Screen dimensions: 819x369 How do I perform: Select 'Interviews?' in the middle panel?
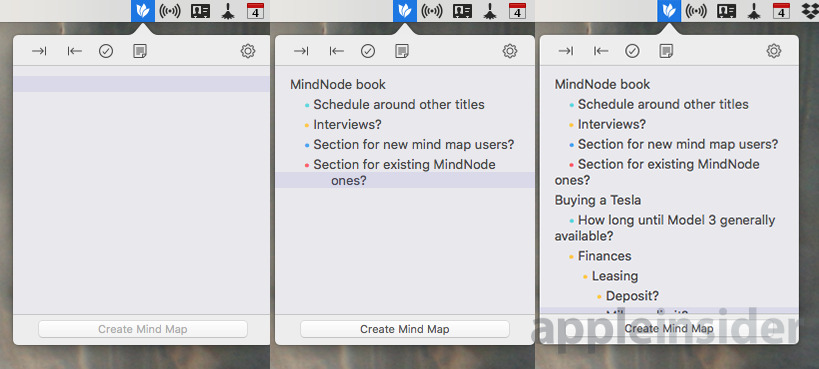click(347, 124)
